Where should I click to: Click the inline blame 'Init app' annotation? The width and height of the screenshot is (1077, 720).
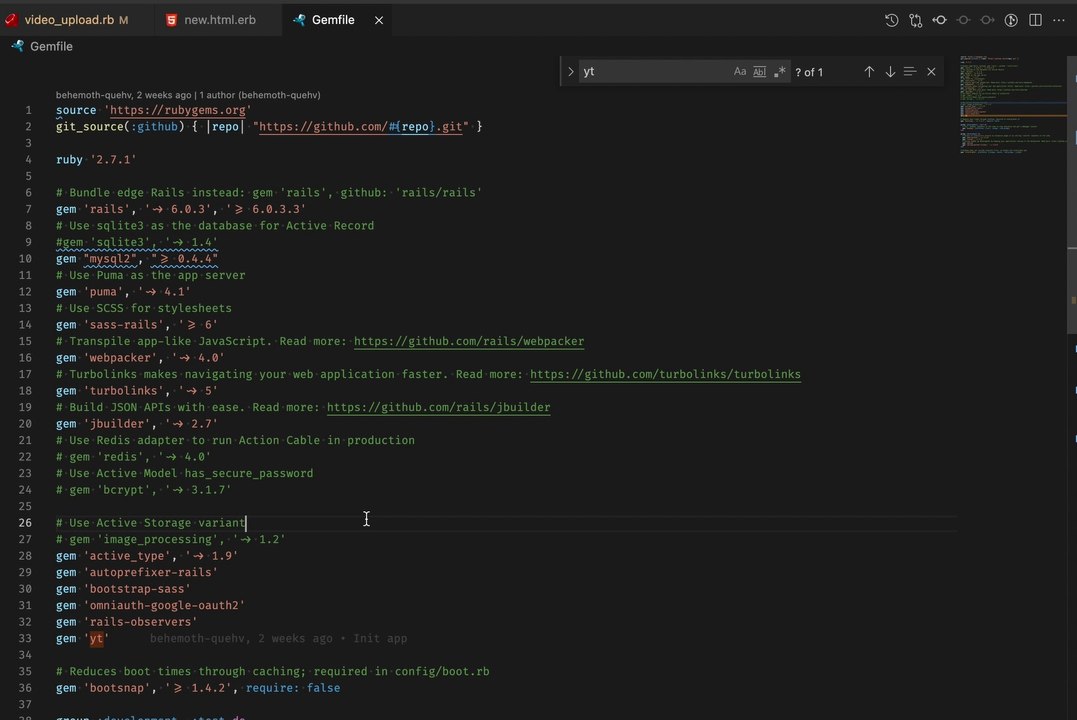(278, 639)
